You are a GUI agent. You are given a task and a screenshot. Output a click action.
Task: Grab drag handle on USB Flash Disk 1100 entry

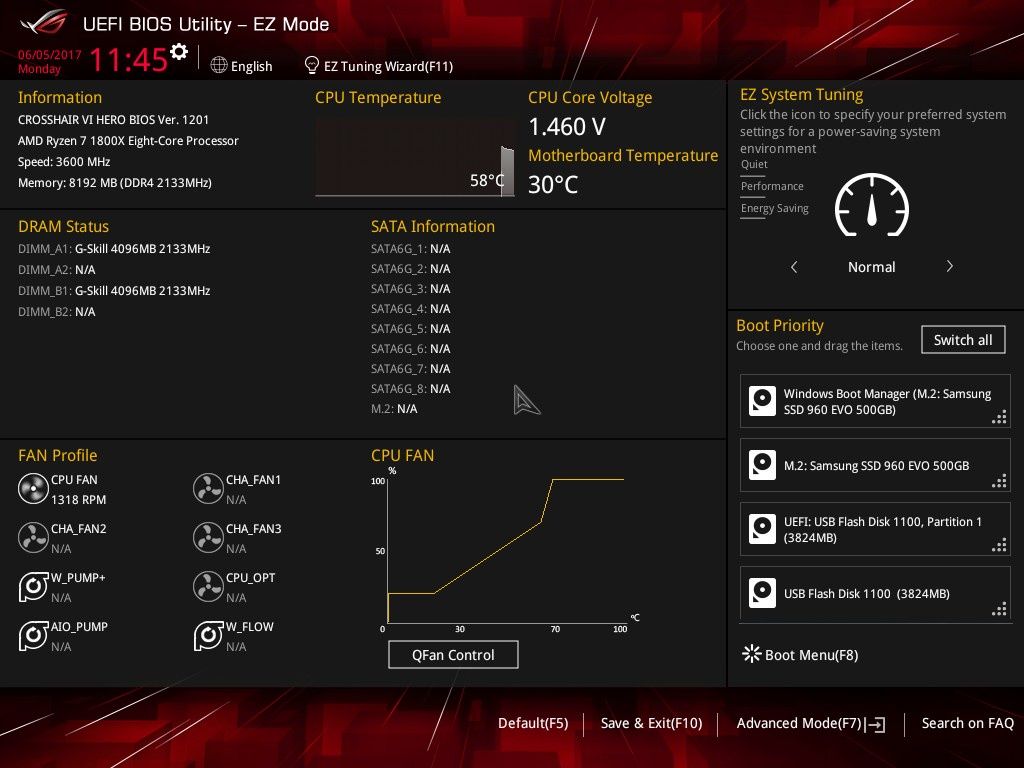pyautogui.click(x=999, y=609)
